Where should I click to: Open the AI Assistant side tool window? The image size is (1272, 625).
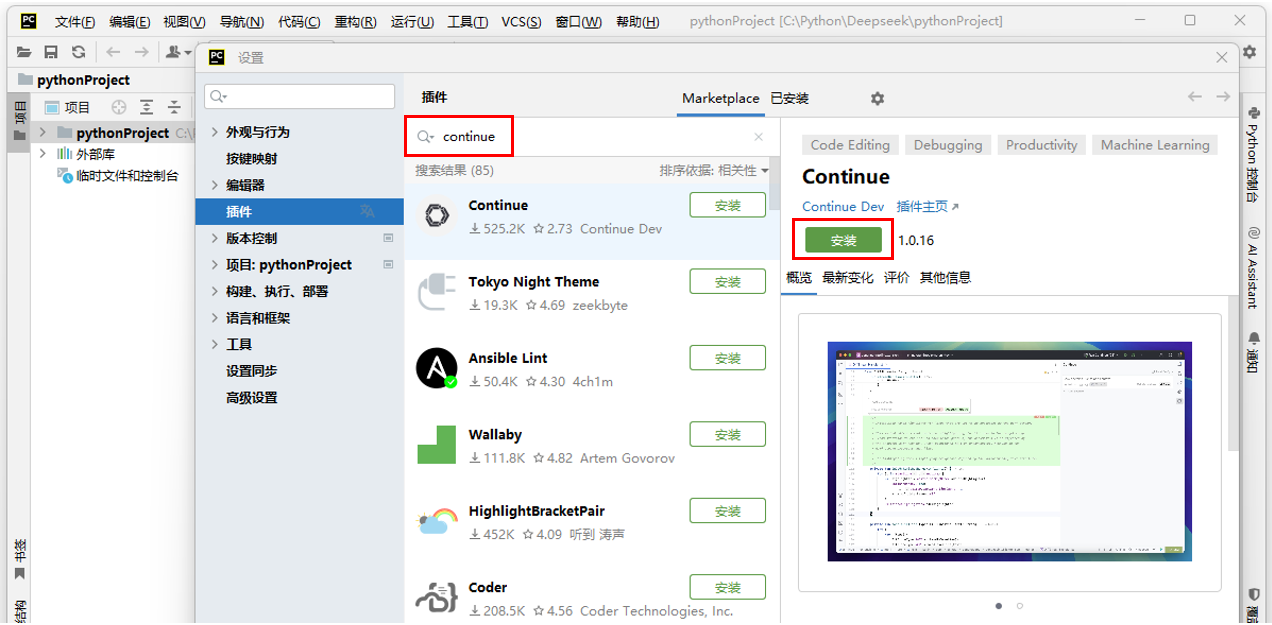1252,268
